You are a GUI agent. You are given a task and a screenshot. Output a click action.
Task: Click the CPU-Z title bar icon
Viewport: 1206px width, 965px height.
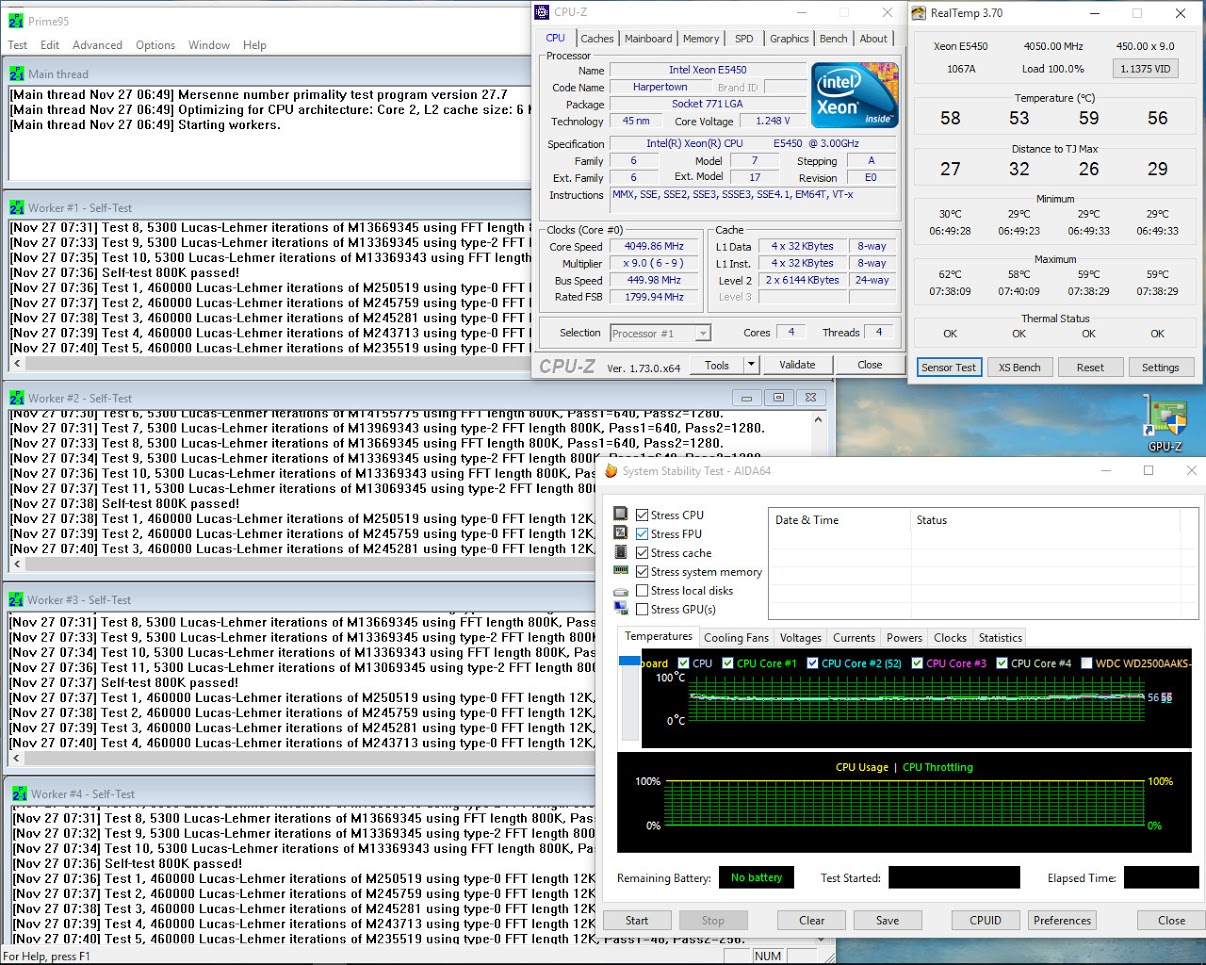coord(542,12)
